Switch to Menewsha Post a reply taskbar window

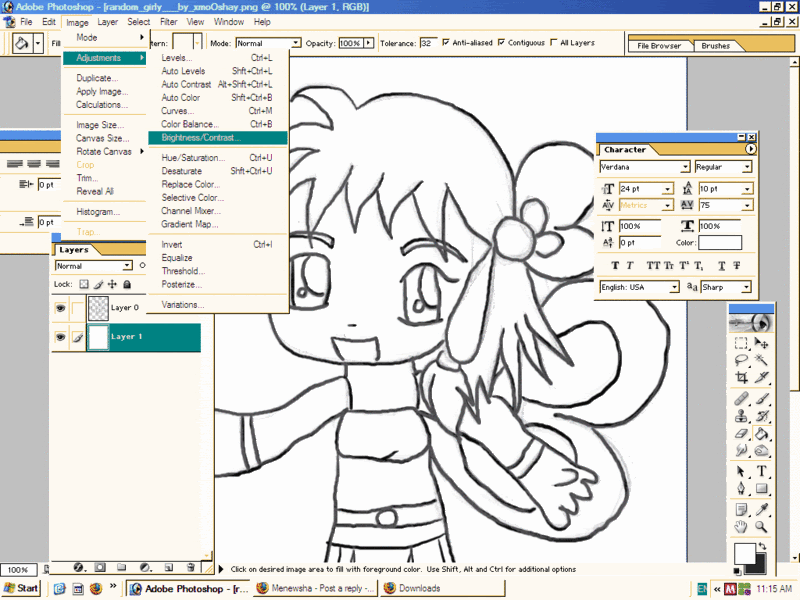[x=316, y=588]
